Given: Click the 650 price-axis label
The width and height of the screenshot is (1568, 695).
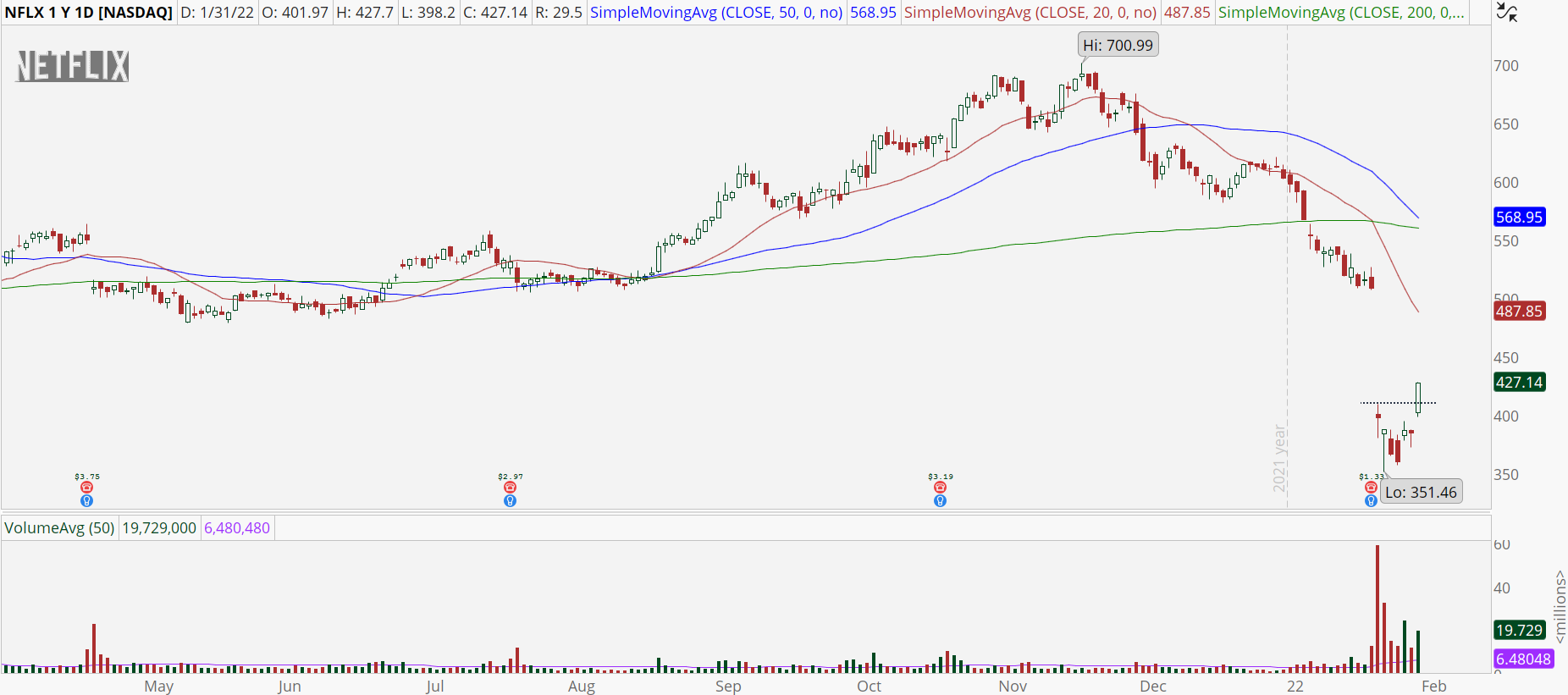Looking at the screenshot, I should (x=1506, y=124).
